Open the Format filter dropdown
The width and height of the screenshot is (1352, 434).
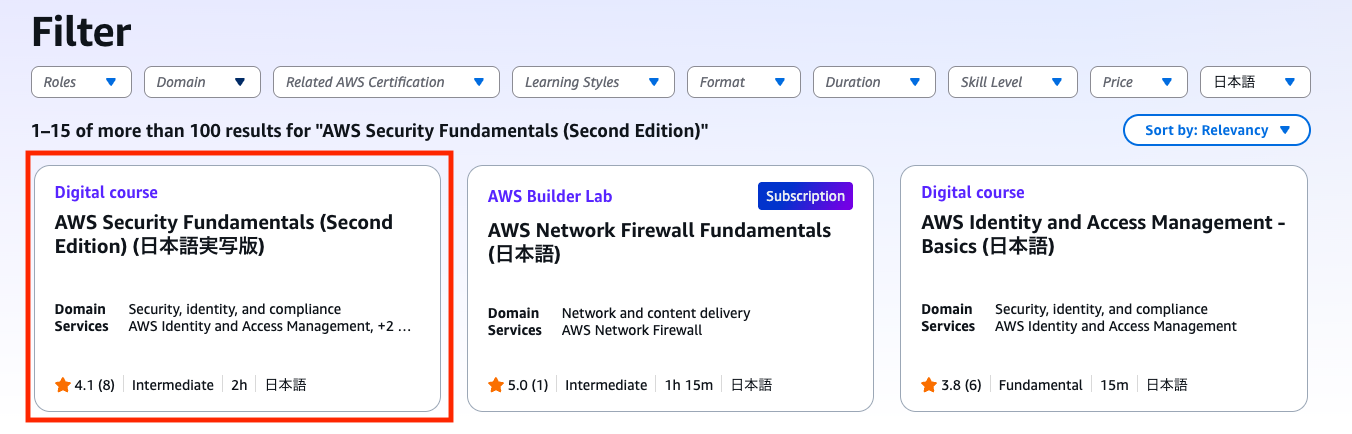point(744,82)
